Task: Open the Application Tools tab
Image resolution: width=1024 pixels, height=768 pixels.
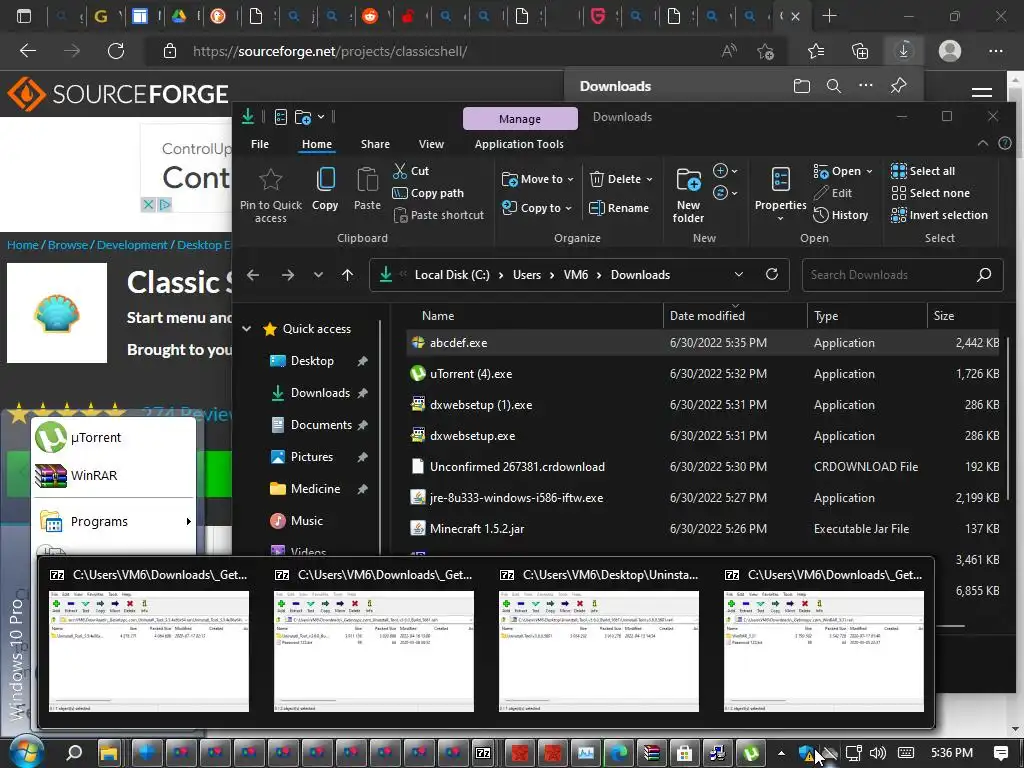Action: (x=519, y=144)
